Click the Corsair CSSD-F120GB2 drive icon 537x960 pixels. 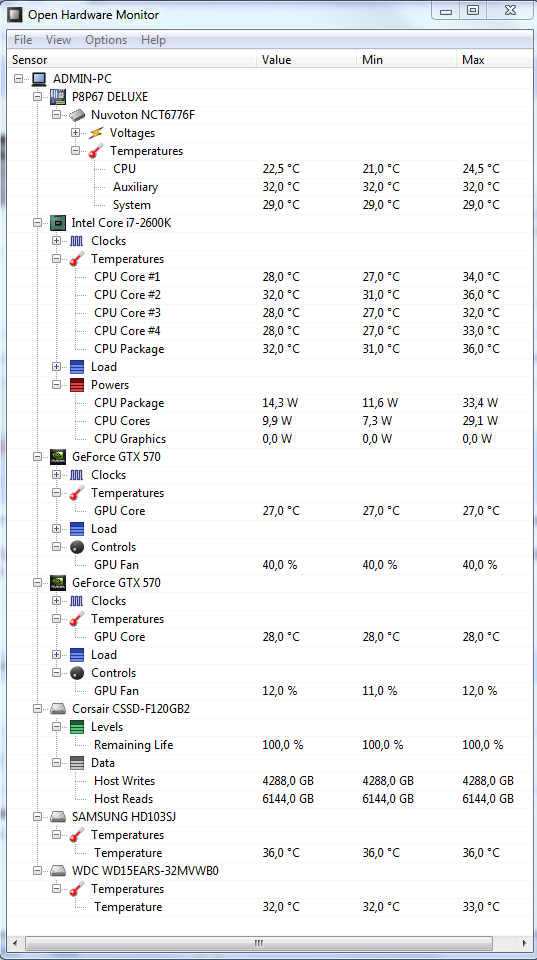(x=58, y=709)
